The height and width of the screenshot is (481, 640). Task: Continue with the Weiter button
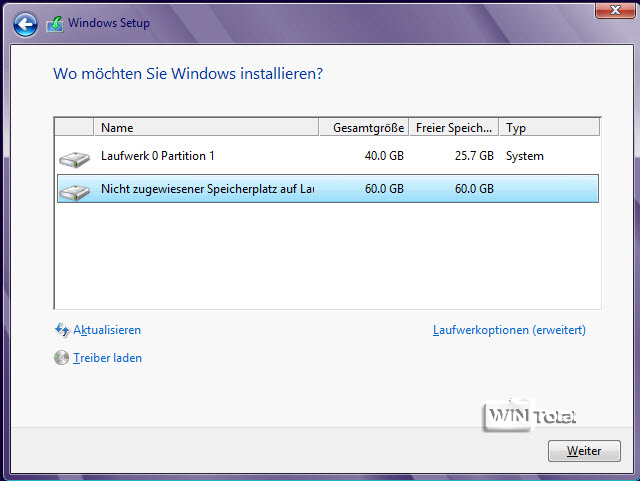[584, 451]
